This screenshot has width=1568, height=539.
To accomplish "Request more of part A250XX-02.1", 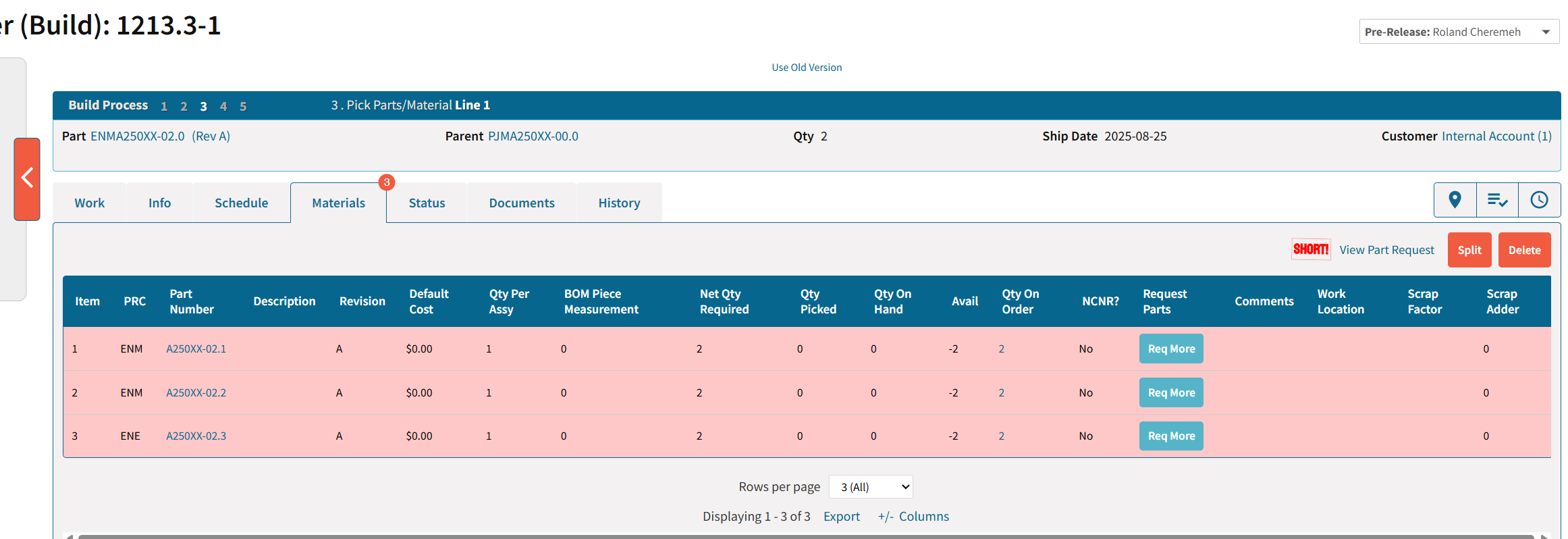I will 1171,349.
